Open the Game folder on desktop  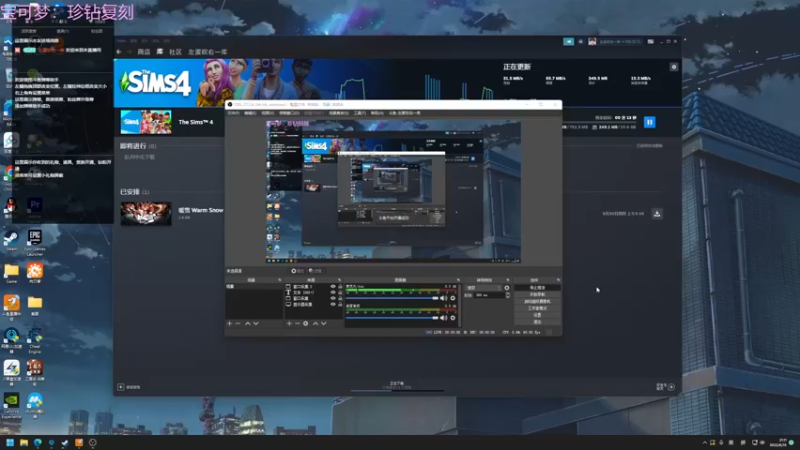point(11,273)
